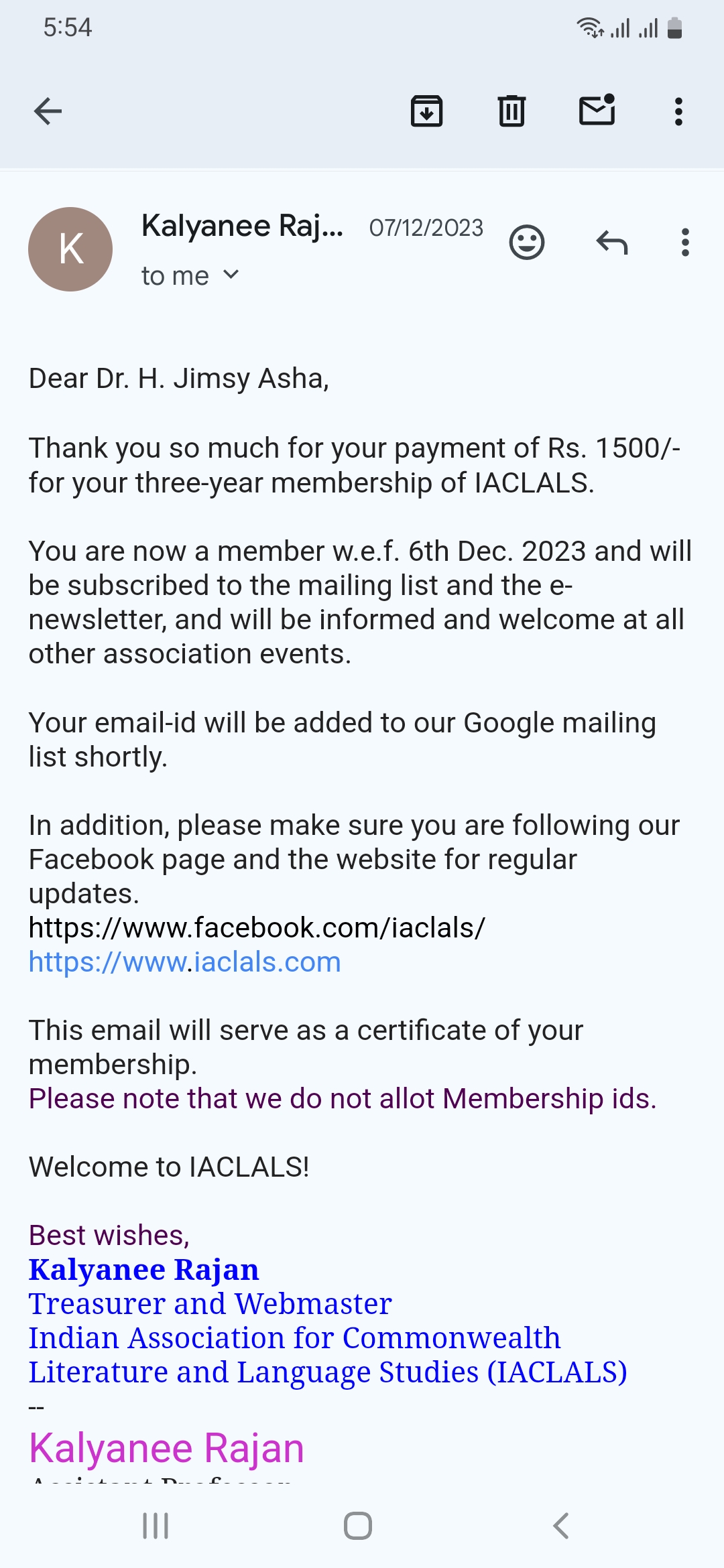Open the IACLALS Facebook page URL
This screenshot has width=724, height=1568.
click(x=257, y=928)
